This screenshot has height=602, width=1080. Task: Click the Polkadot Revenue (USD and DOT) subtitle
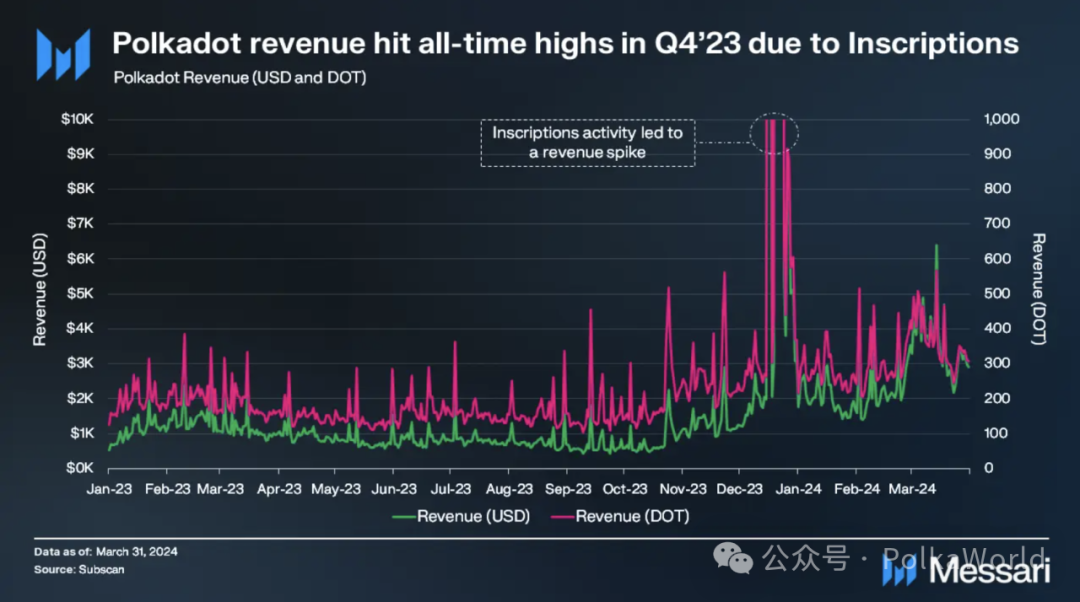click(x=240, y=77)
